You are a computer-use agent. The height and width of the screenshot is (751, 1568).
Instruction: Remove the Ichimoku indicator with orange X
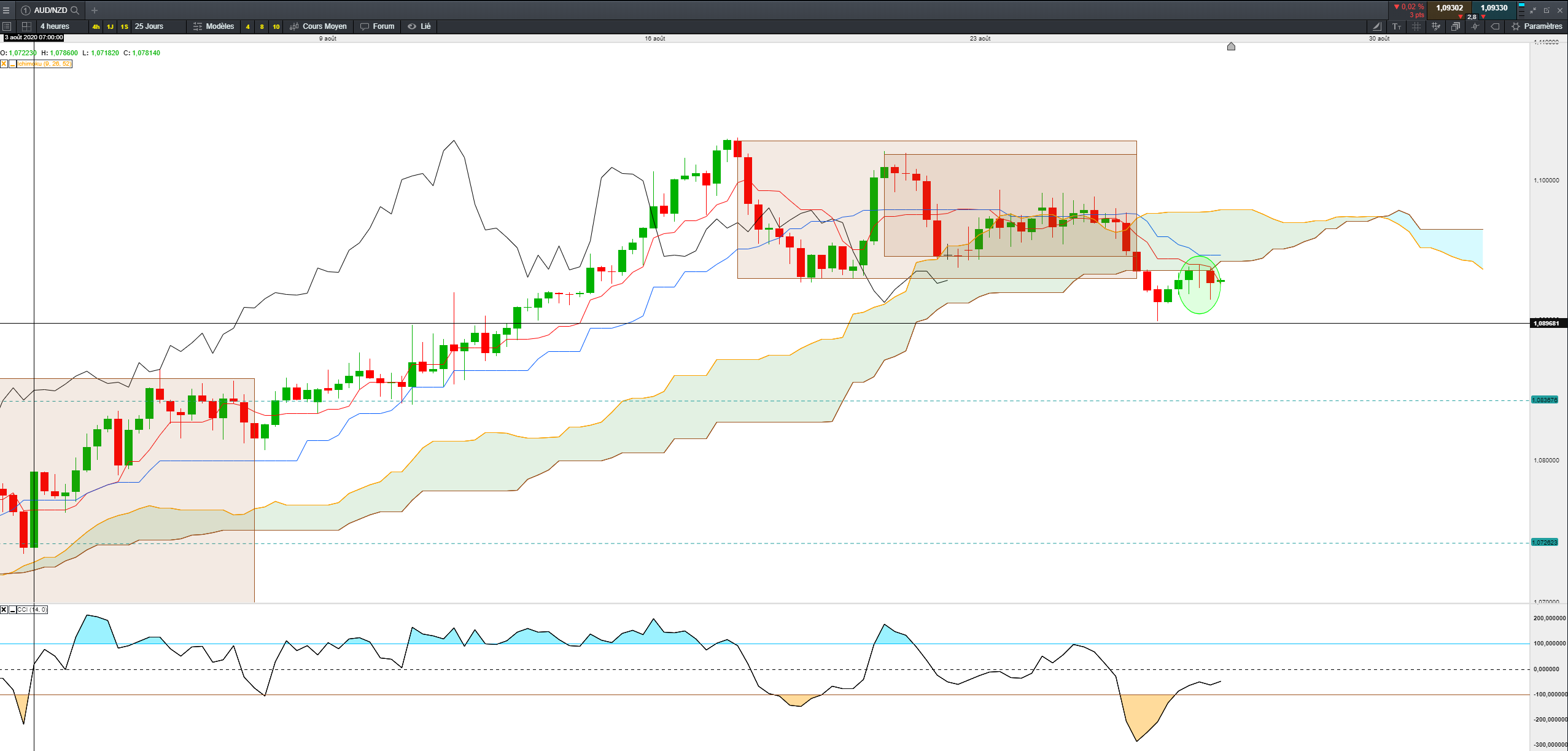click(x=4, y=64)
